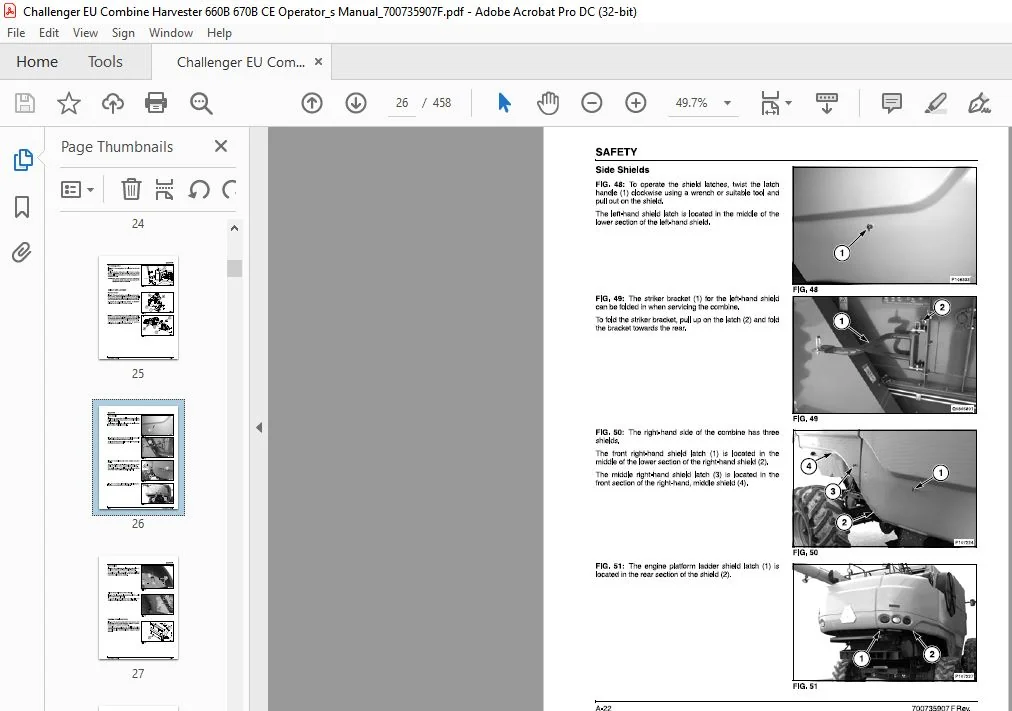The image size is (1012, 711).
Task: Open the Sign menu
Action: click(x=123, y=33)
